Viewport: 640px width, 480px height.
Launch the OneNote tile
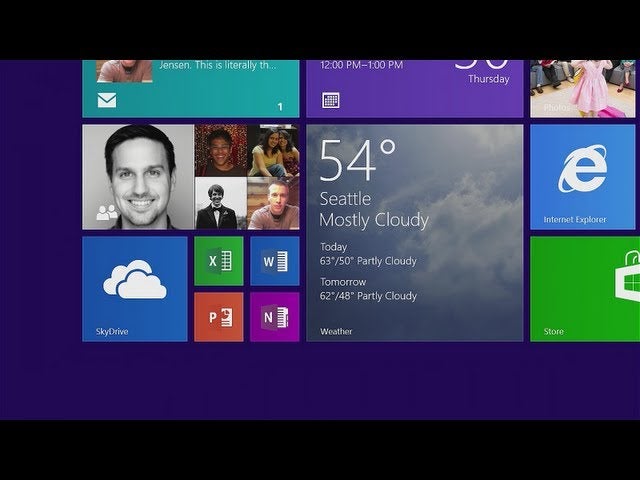coord(274,316)
